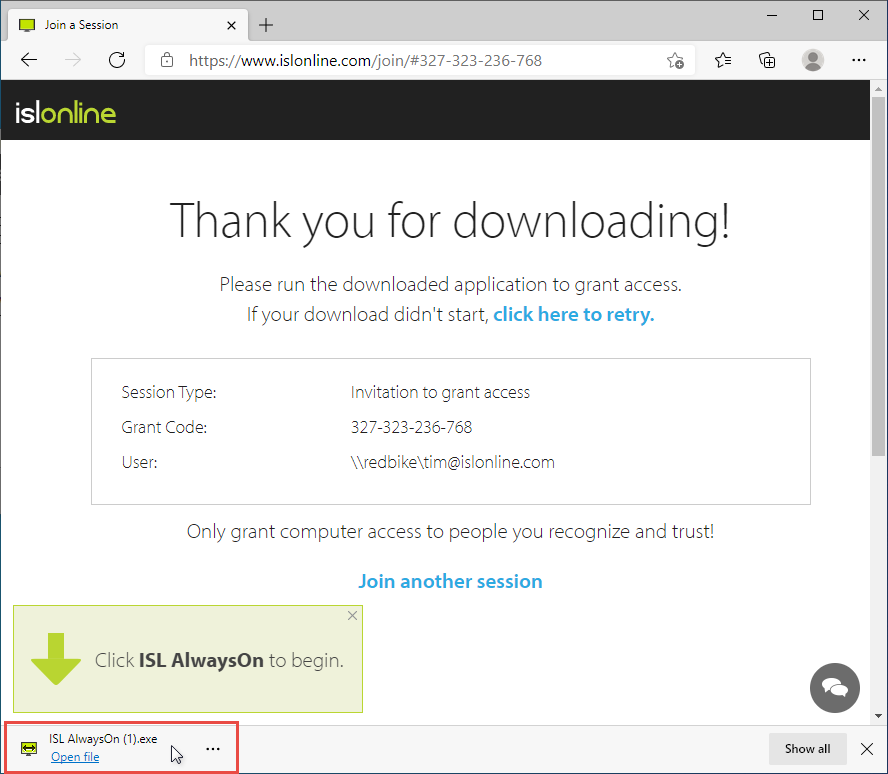Screen dimensions: 888x774
Task: Dismiss the Click ISL AlwaysOn popup
Action: click(351, 615)
